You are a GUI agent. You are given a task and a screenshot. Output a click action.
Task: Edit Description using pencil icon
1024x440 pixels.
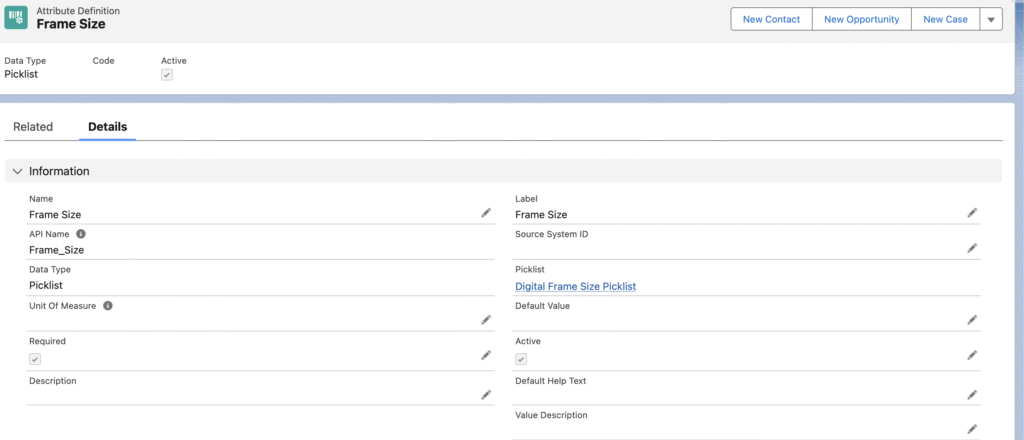pyautogui.click(x=486, y=395)
